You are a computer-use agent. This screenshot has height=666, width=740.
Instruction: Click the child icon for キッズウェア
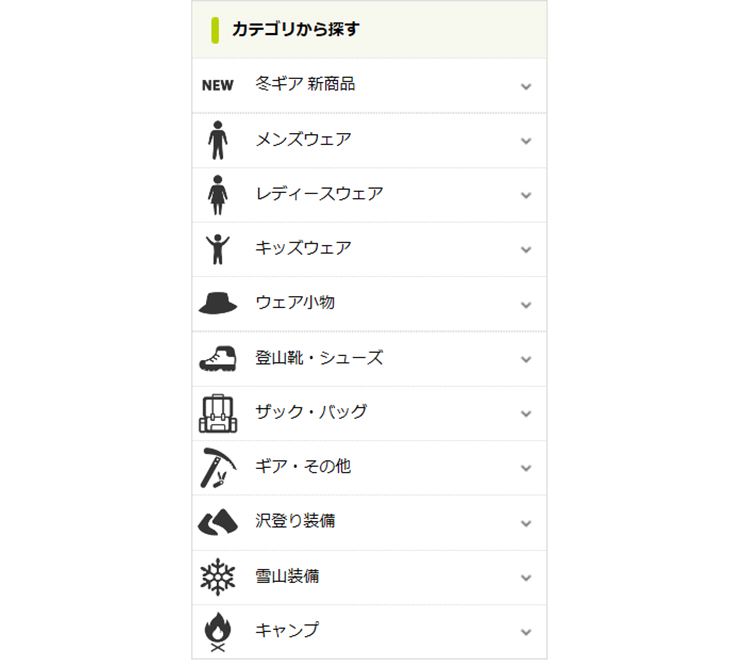218,248
